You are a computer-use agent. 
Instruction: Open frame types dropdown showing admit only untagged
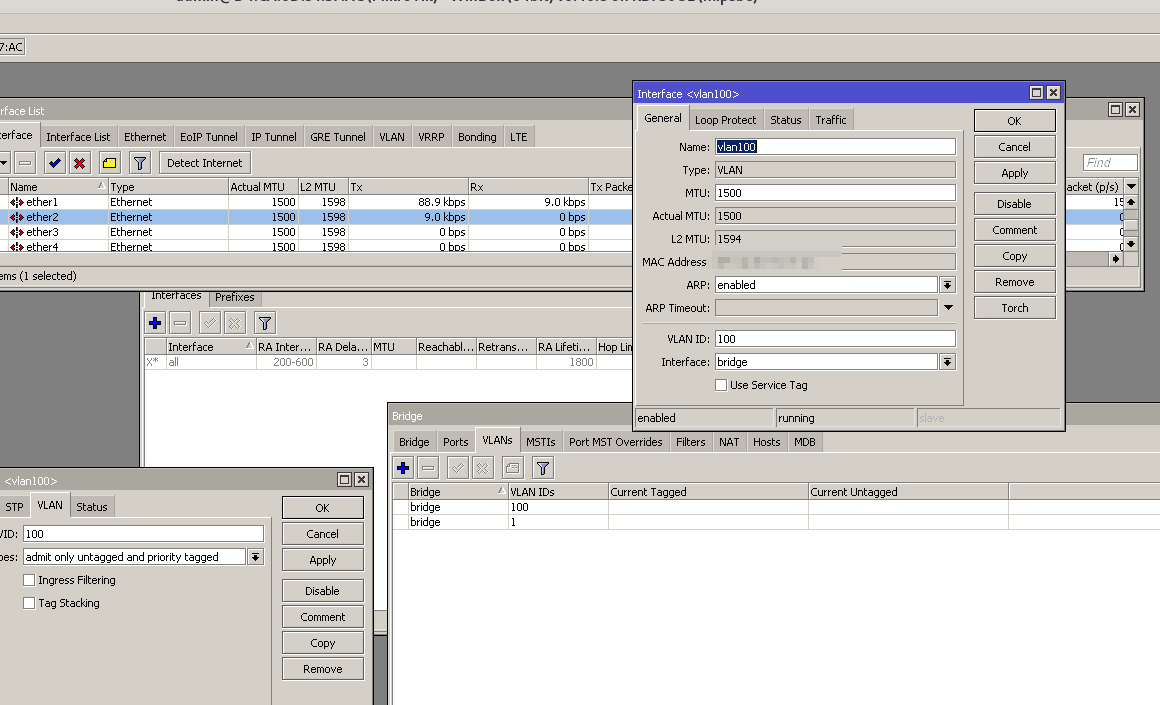click(255, 557)
